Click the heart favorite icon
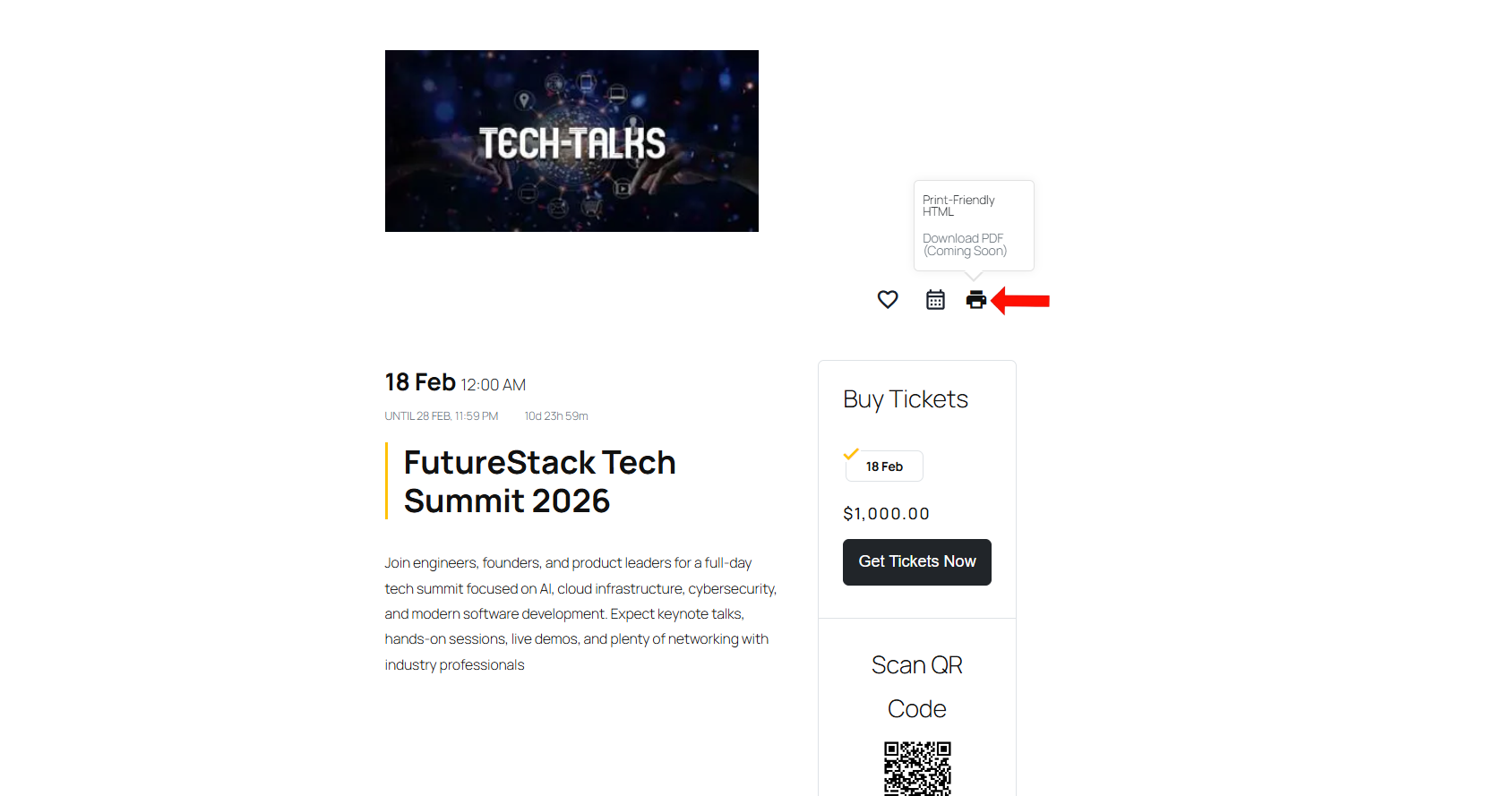 [888, 300]
